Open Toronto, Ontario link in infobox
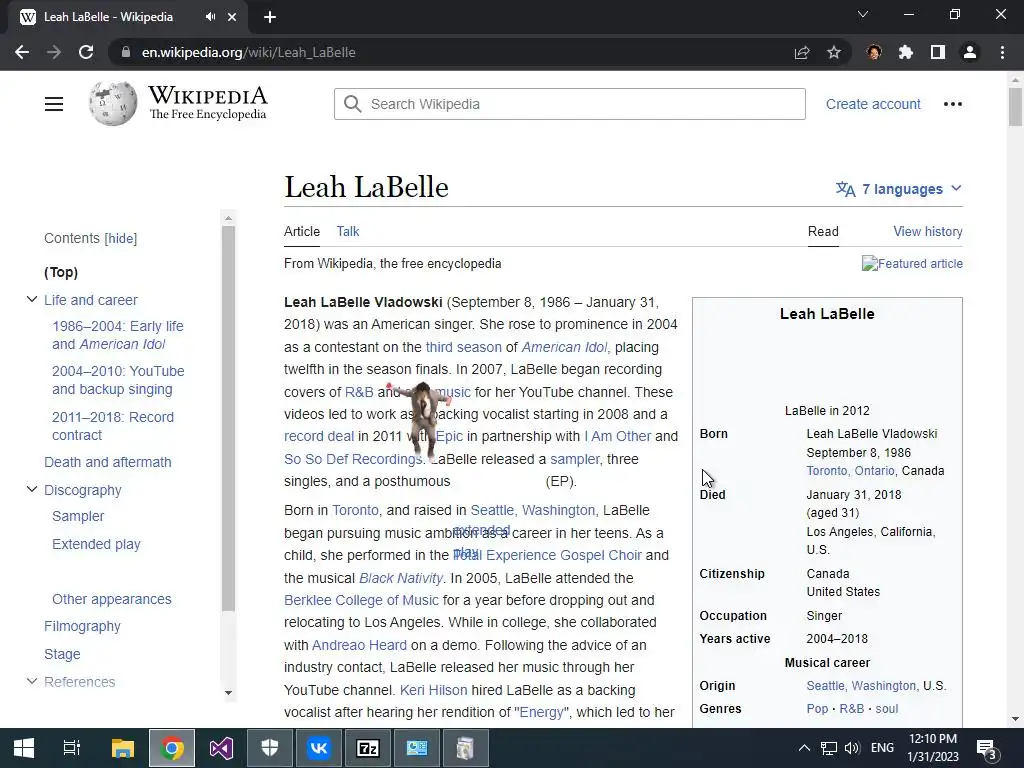 coord(850,470)
